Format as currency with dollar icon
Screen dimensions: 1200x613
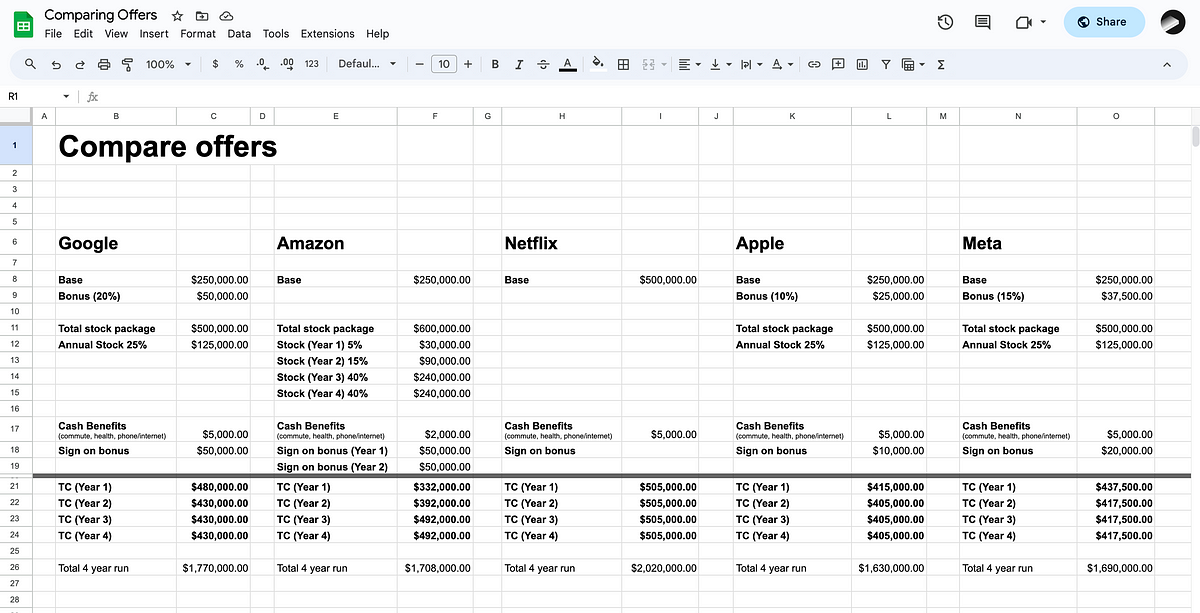(216, 64)
